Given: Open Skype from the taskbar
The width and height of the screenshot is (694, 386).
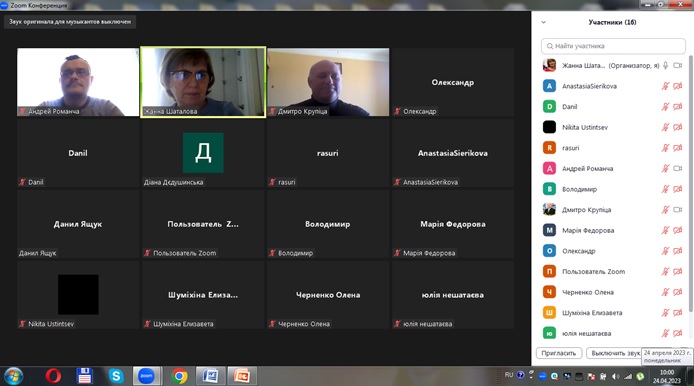Looking at the screenshot, I should tap(116, 376).
